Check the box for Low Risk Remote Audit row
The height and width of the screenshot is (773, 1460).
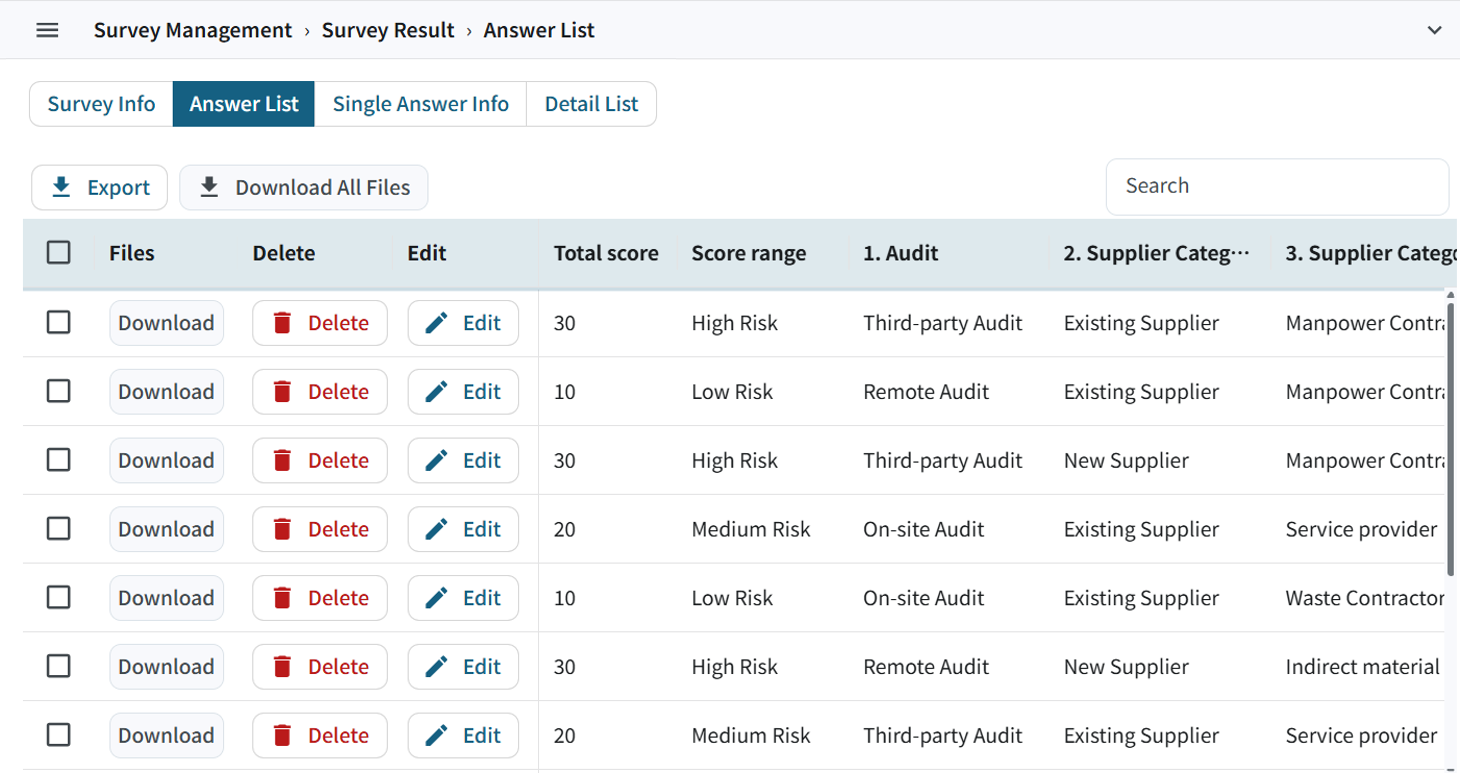[x=59, y=391]
